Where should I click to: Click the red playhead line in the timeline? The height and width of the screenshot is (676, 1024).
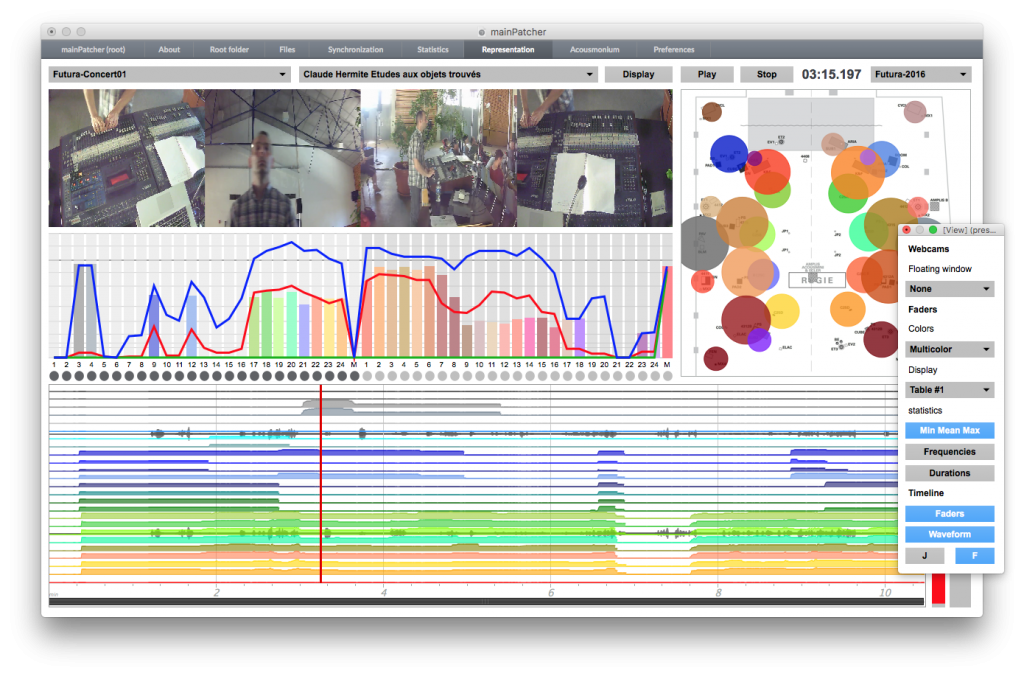(x=321, y=483)
